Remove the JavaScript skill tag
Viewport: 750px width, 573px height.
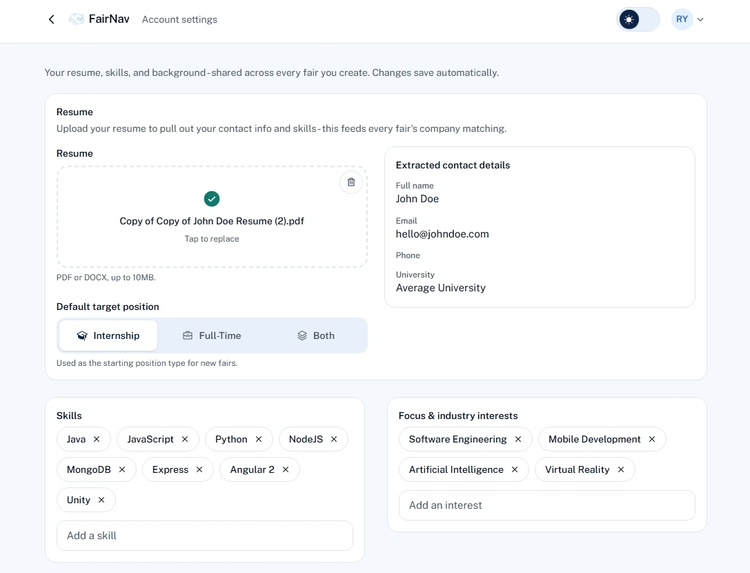pyautogui.click(x=185, y=439)
